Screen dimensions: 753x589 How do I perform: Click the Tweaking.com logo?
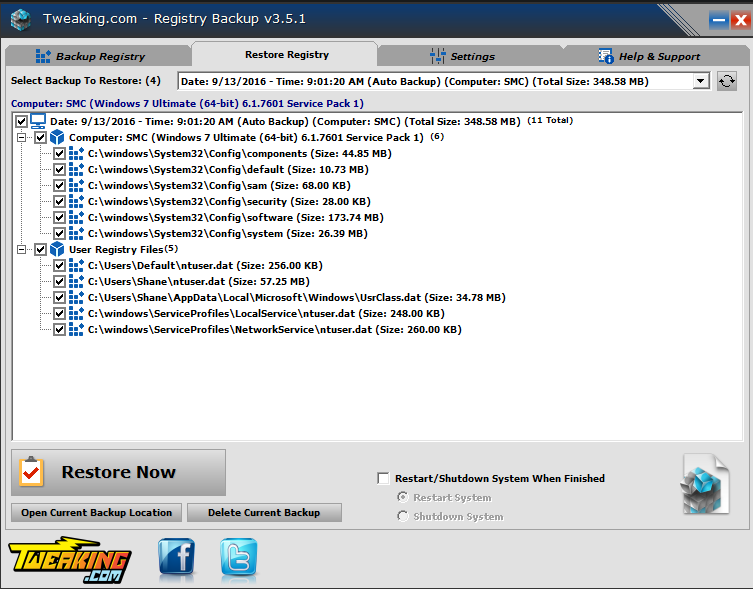[x=70, y=560]
